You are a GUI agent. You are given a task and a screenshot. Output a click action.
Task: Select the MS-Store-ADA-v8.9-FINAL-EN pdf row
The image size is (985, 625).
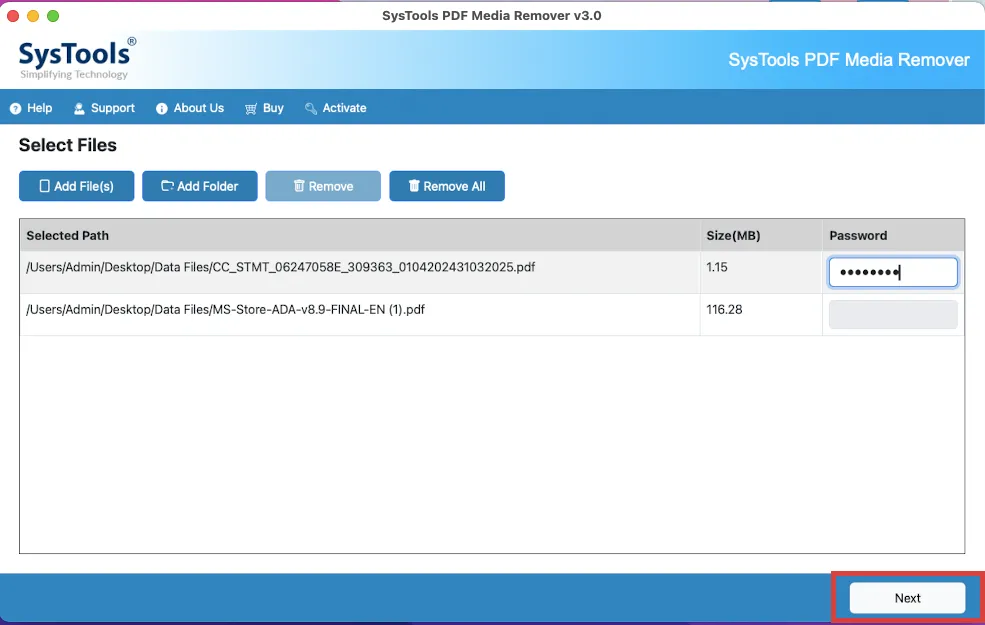(492, 314)
